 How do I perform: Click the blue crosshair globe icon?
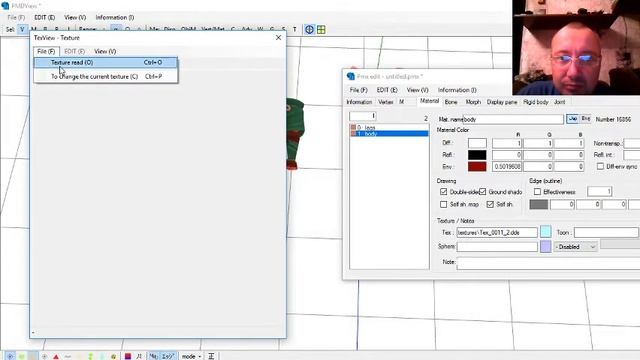(309, 29)
